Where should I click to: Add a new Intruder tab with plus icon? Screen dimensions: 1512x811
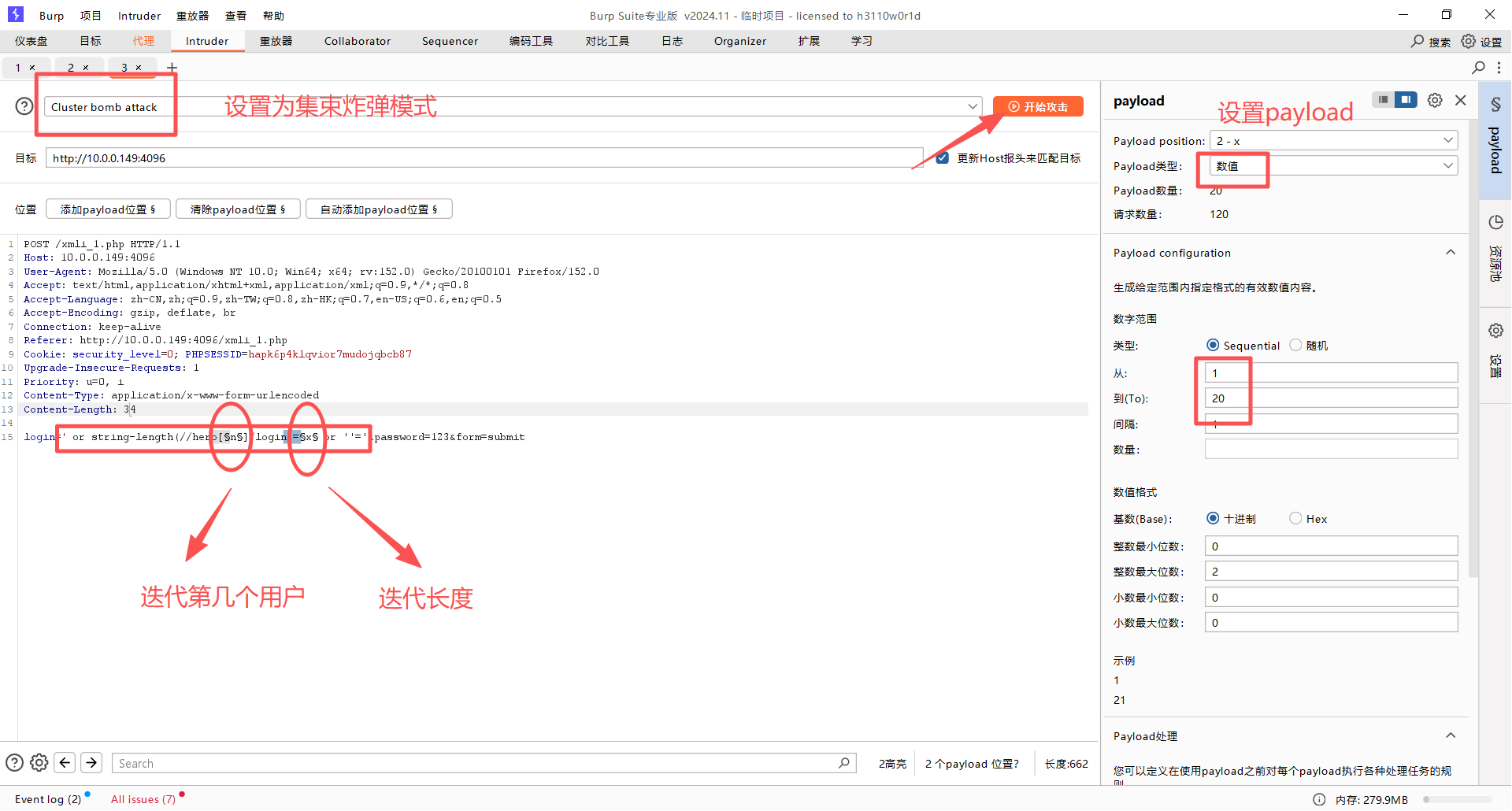[x=172, y=68]
